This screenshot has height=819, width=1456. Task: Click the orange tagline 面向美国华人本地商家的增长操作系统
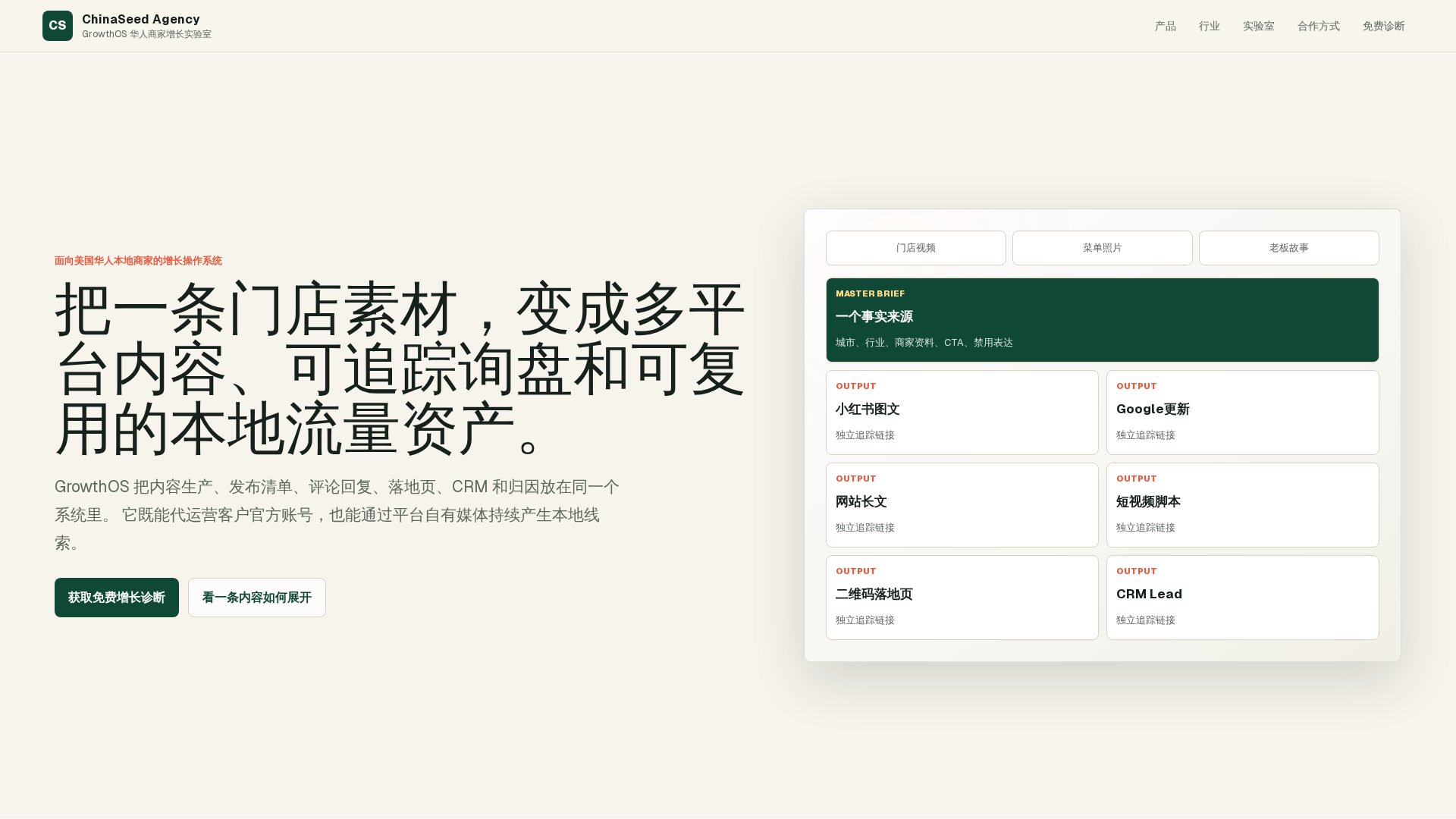pyautogui.click(x=138, y=261)
